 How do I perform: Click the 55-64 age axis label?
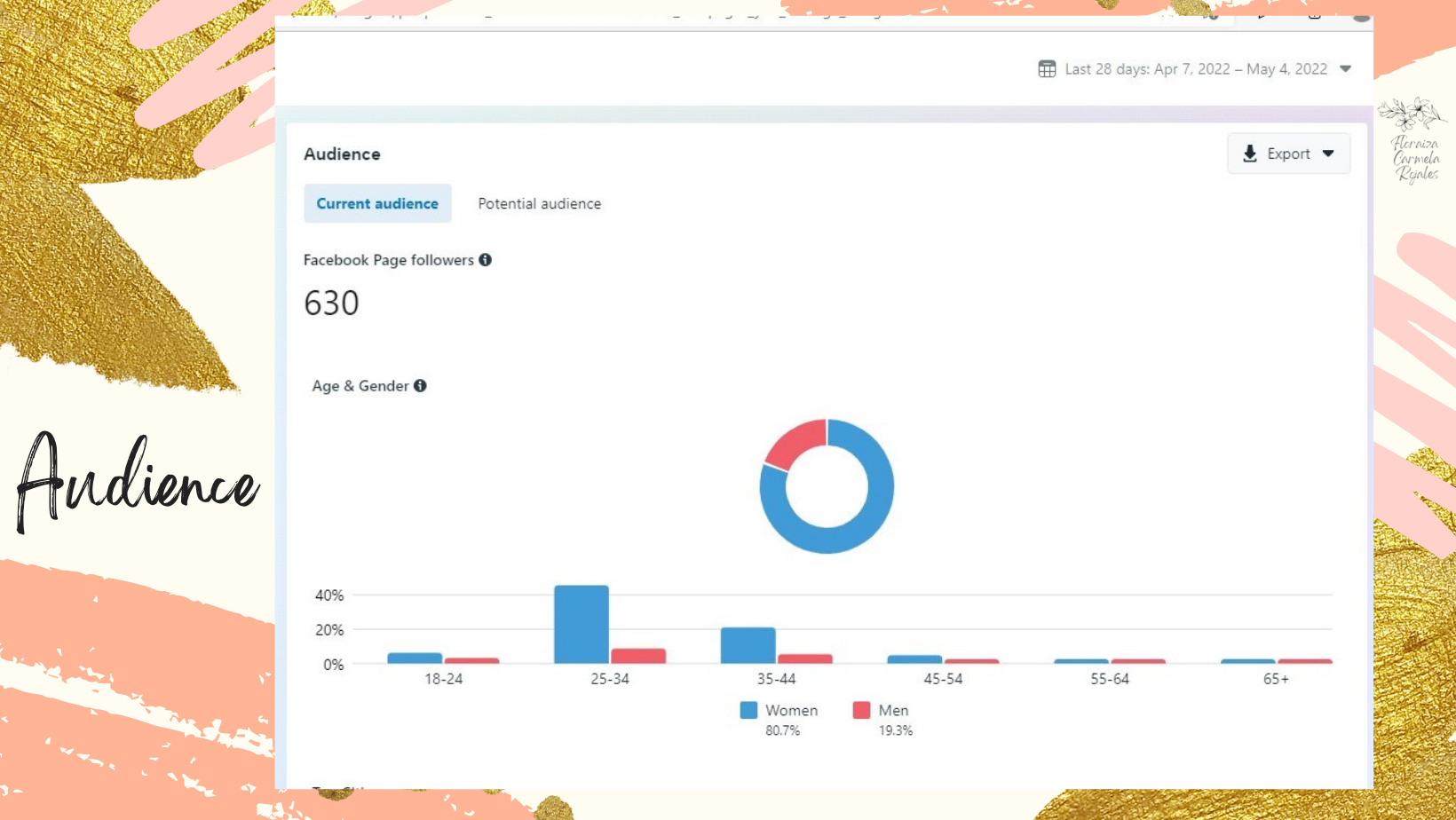point(1110,679)
